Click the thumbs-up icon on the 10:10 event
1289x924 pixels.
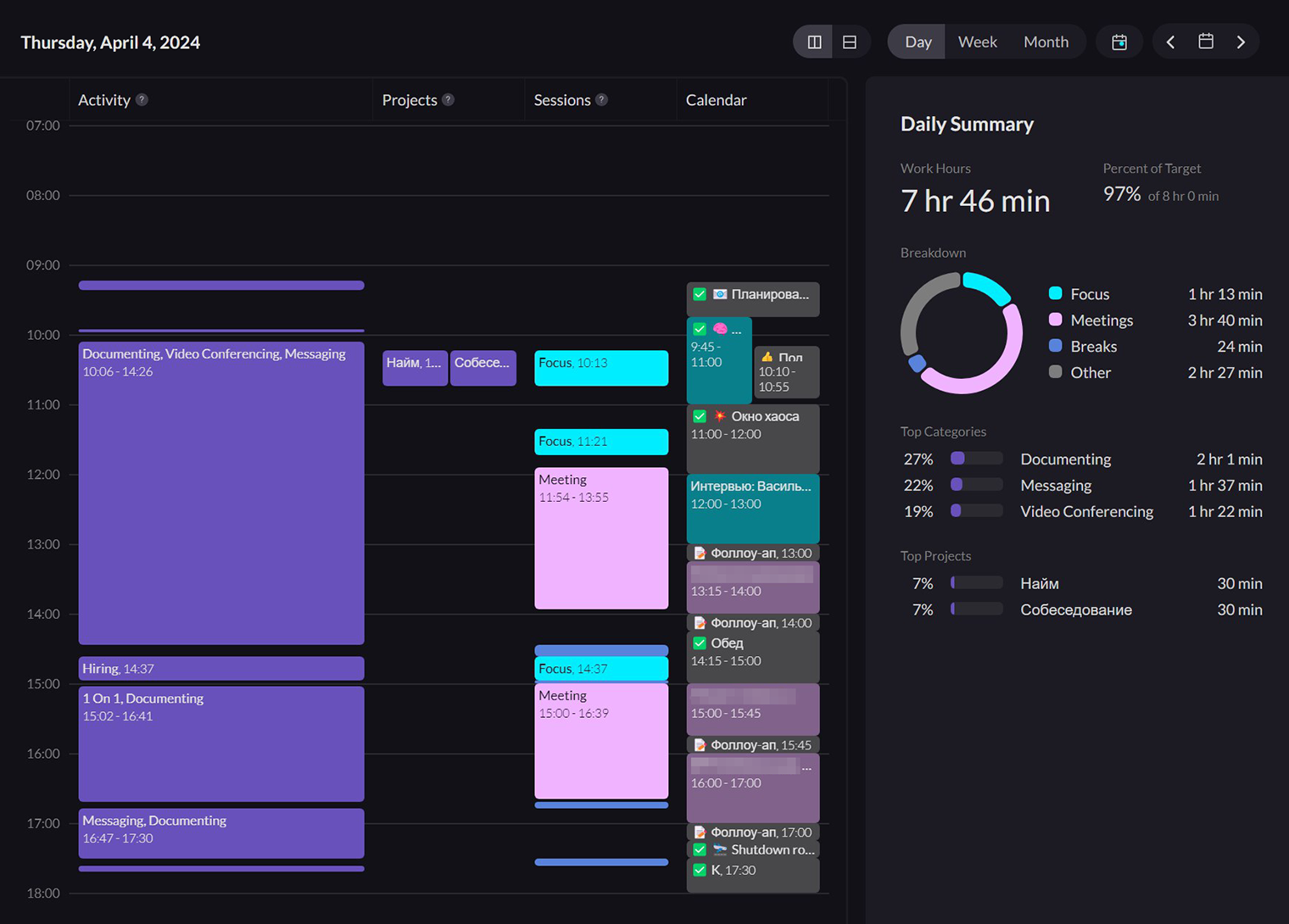[767, 357]
